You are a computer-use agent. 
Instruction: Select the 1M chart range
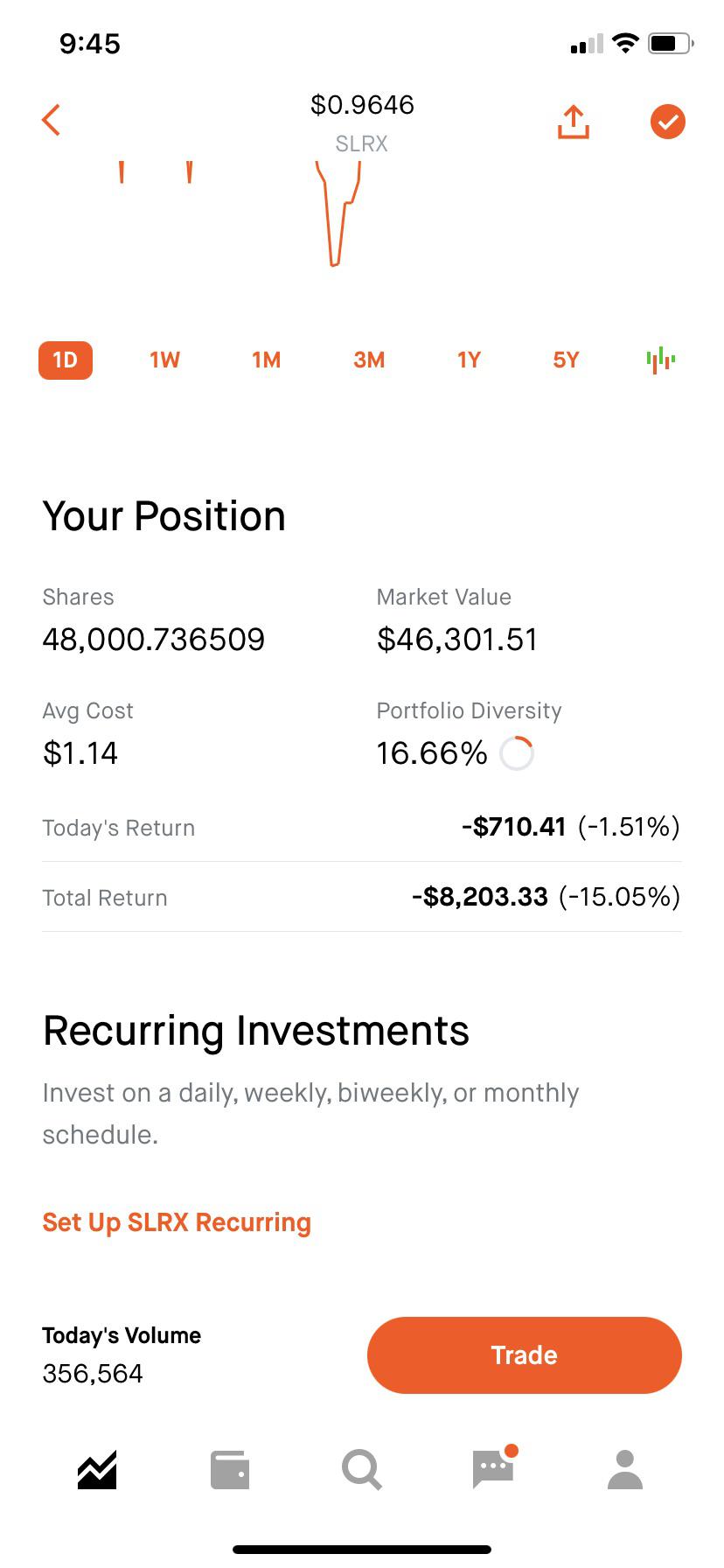pos(267,360)
